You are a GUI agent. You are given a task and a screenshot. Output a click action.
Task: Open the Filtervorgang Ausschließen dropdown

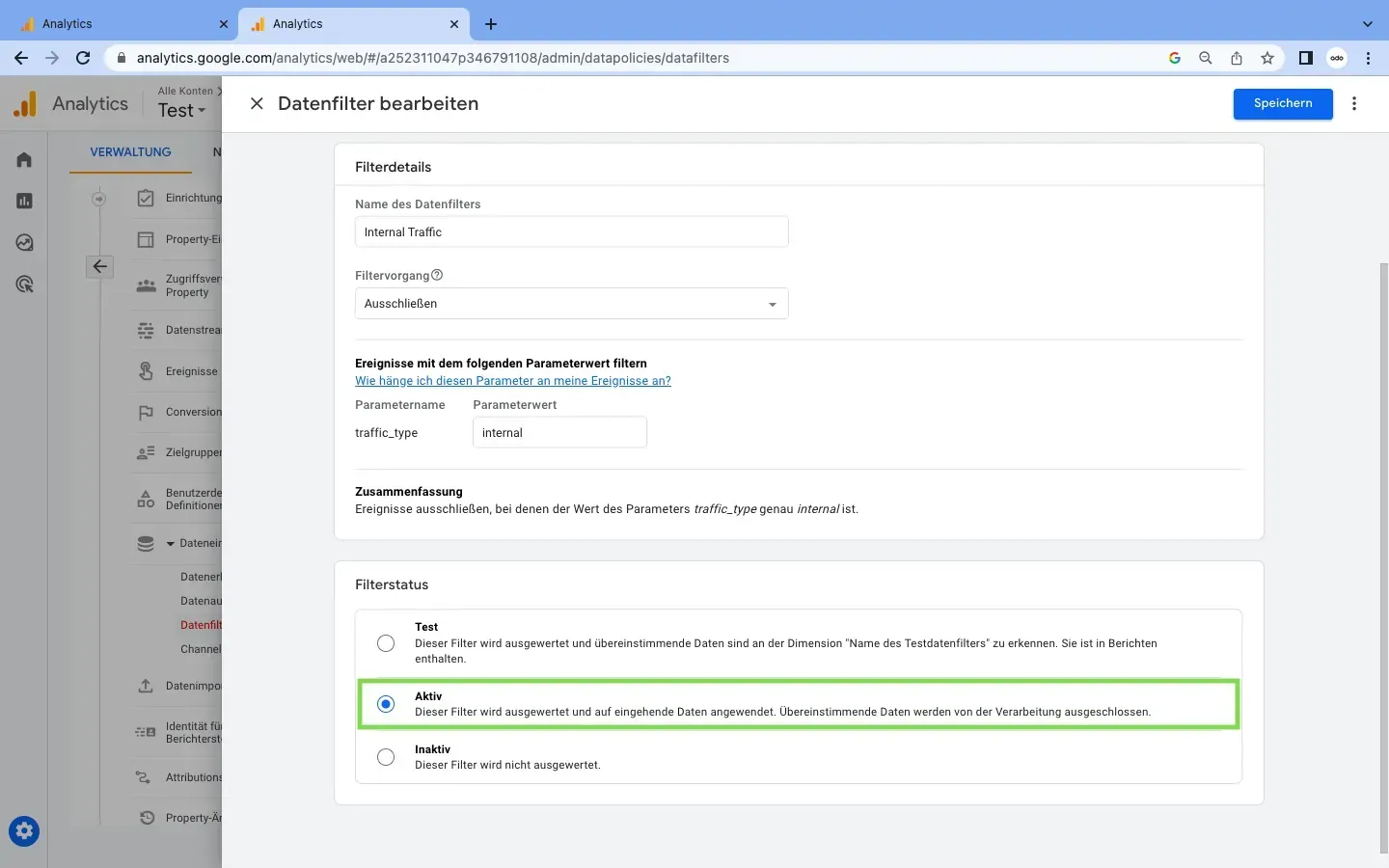[x=571, y=304]
